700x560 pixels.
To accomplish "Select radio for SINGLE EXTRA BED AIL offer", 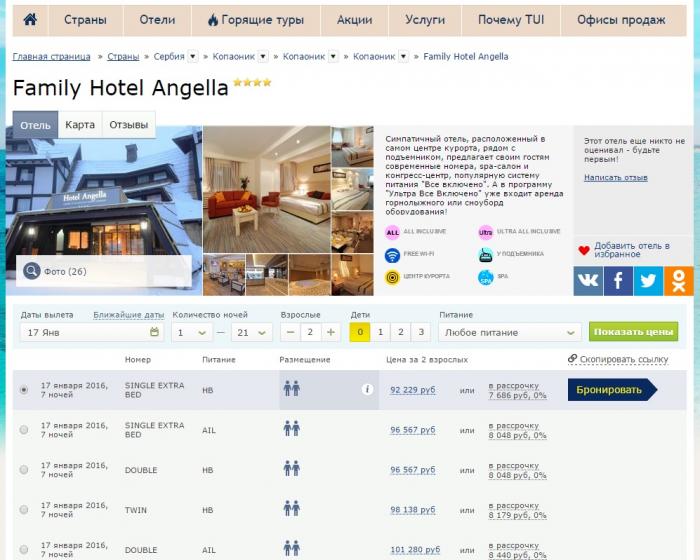I will pos(24,430).
